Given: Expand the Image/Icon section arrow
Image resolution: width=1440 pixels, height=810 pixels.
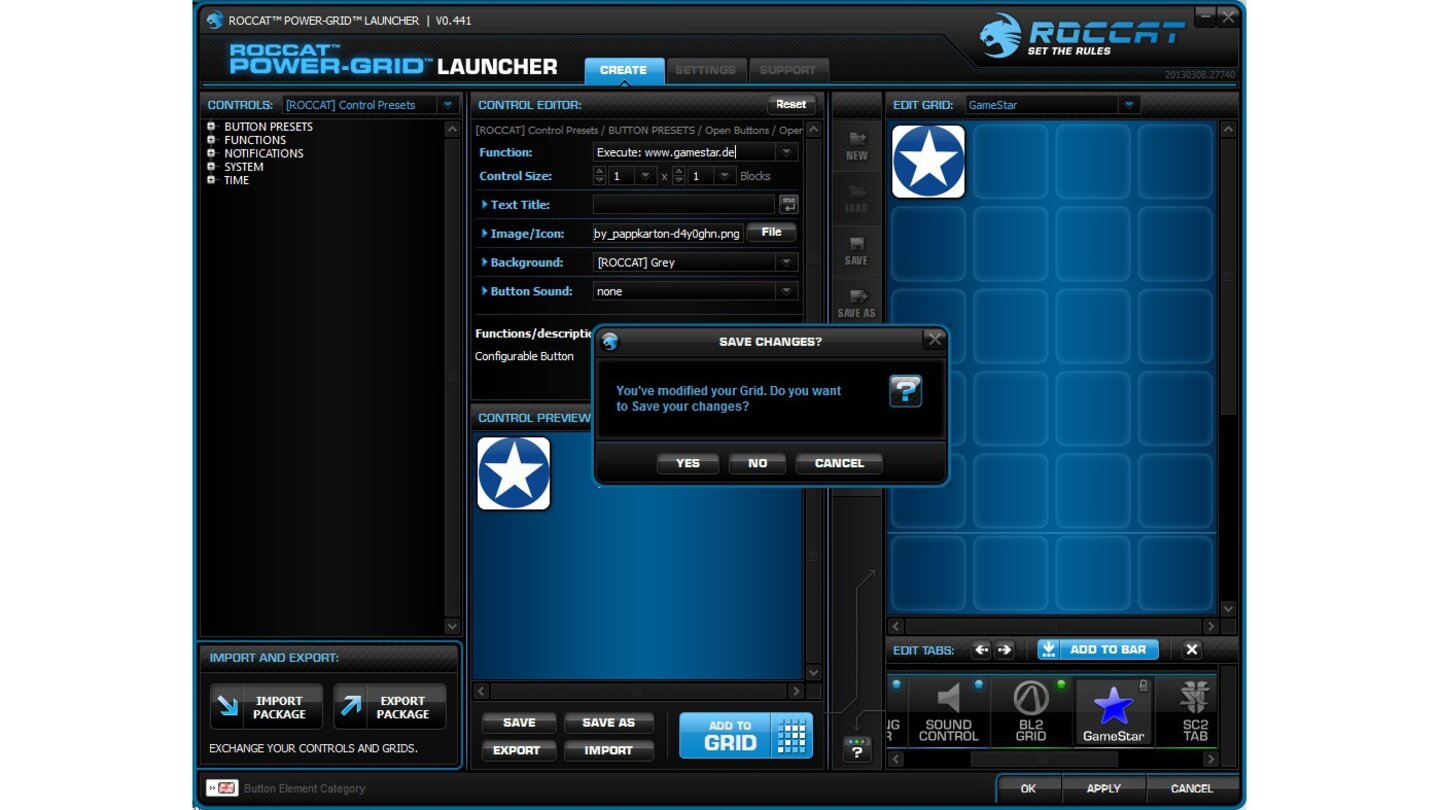Looking at the screenshot, I should tap(484, 233).
